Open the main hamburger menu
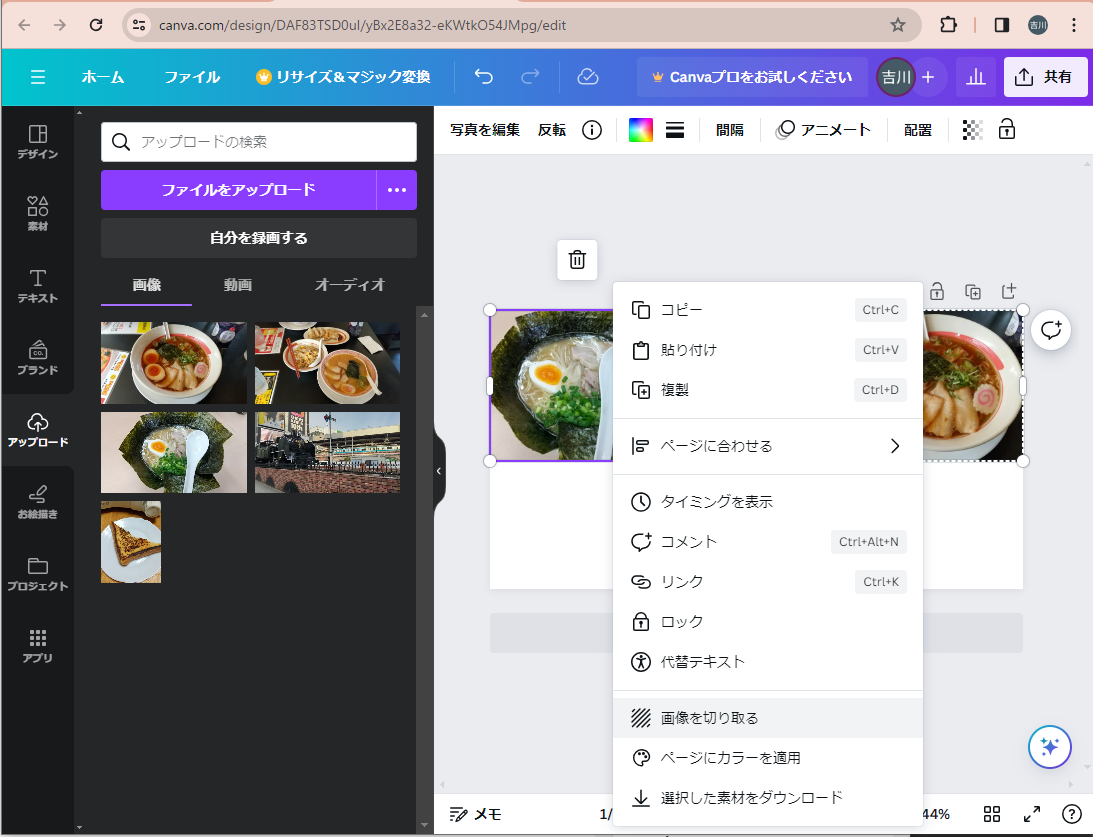Viewport: 1093px width, 837px height. 38,77
